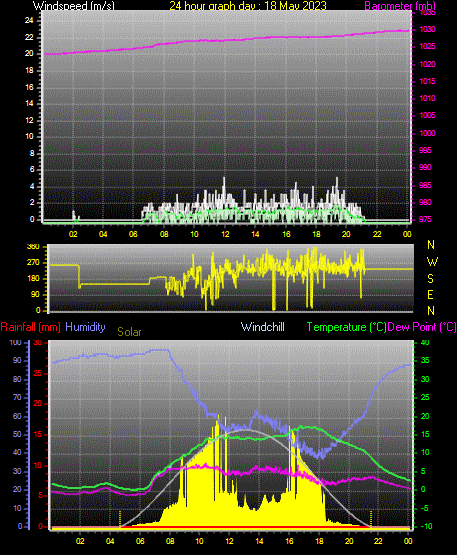The image size is (457, 555).
Task: Select the 1020 barometer scale value
Action: 427,64
